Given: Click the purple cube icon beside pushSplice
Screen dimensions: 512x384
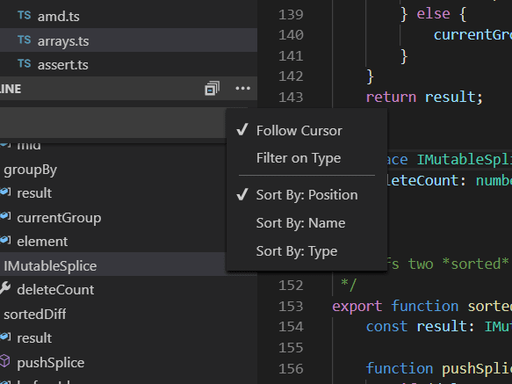Looking at the screenshot, I should click(5, 361).
